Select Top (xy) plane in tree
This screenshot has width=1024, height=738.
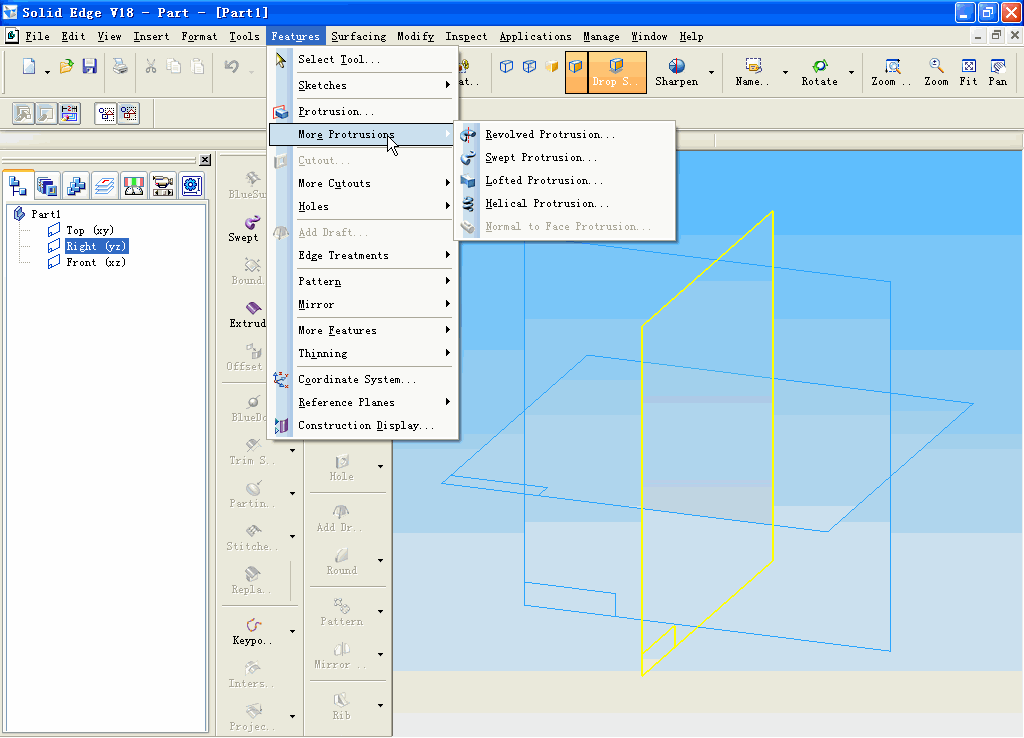pos(89,230)
